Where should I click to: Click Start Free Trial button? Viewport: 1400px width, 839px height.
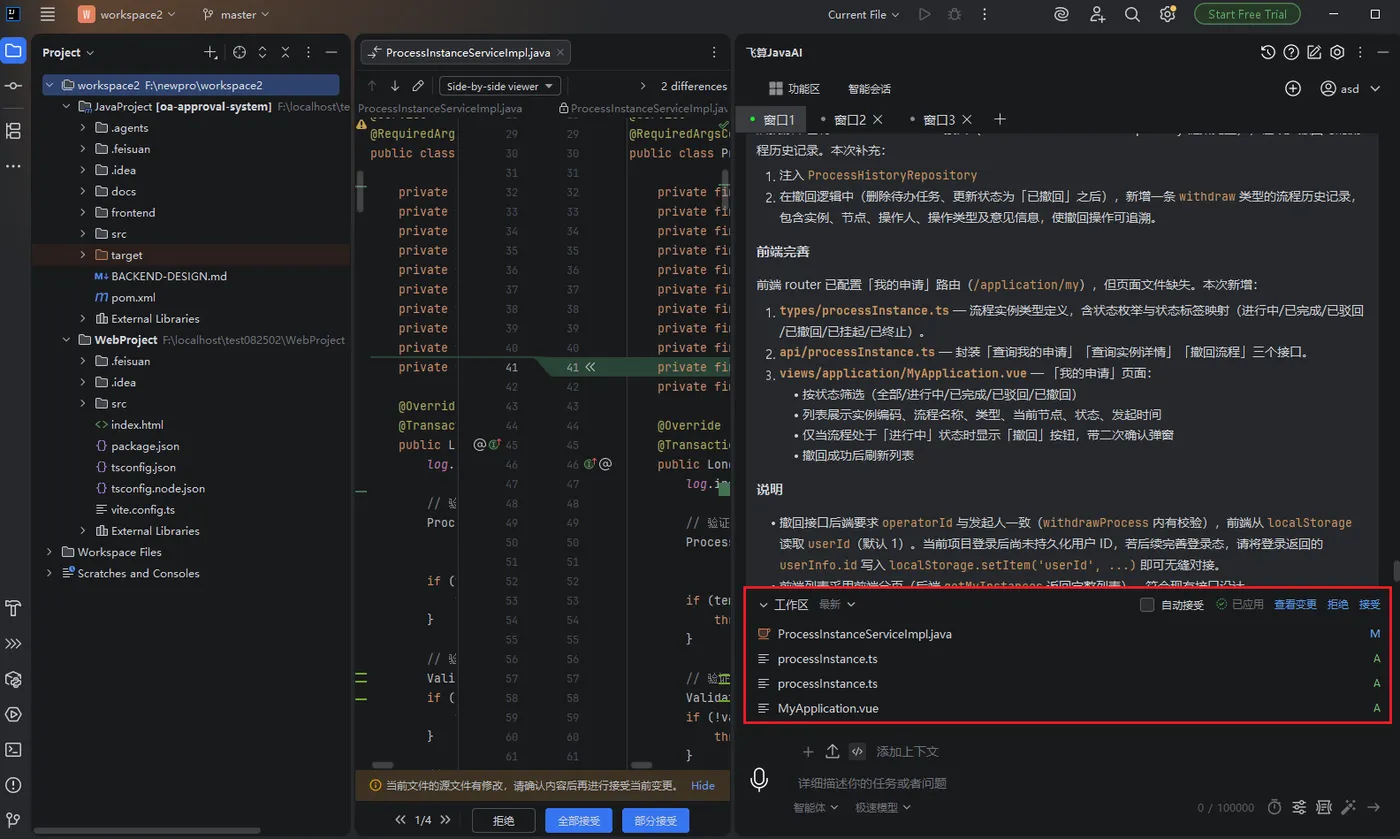click(1247, 14)
